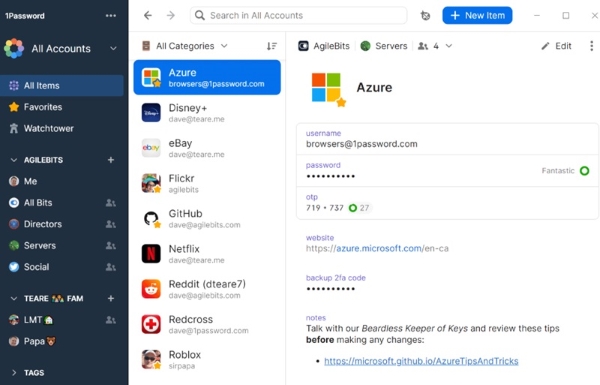Open the All Categories filter dropdown
This screenshot has width=600, height=385.
(x=185, y=46)
